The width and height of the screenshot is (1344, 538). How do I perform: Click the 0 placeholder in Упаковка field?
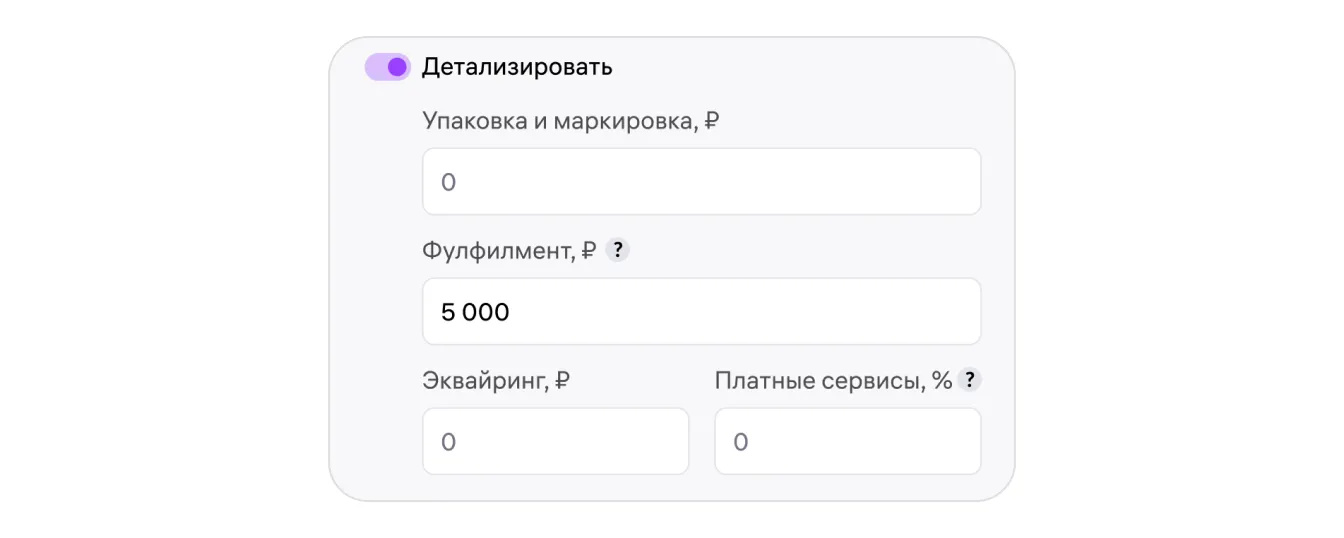click(448, 183)
